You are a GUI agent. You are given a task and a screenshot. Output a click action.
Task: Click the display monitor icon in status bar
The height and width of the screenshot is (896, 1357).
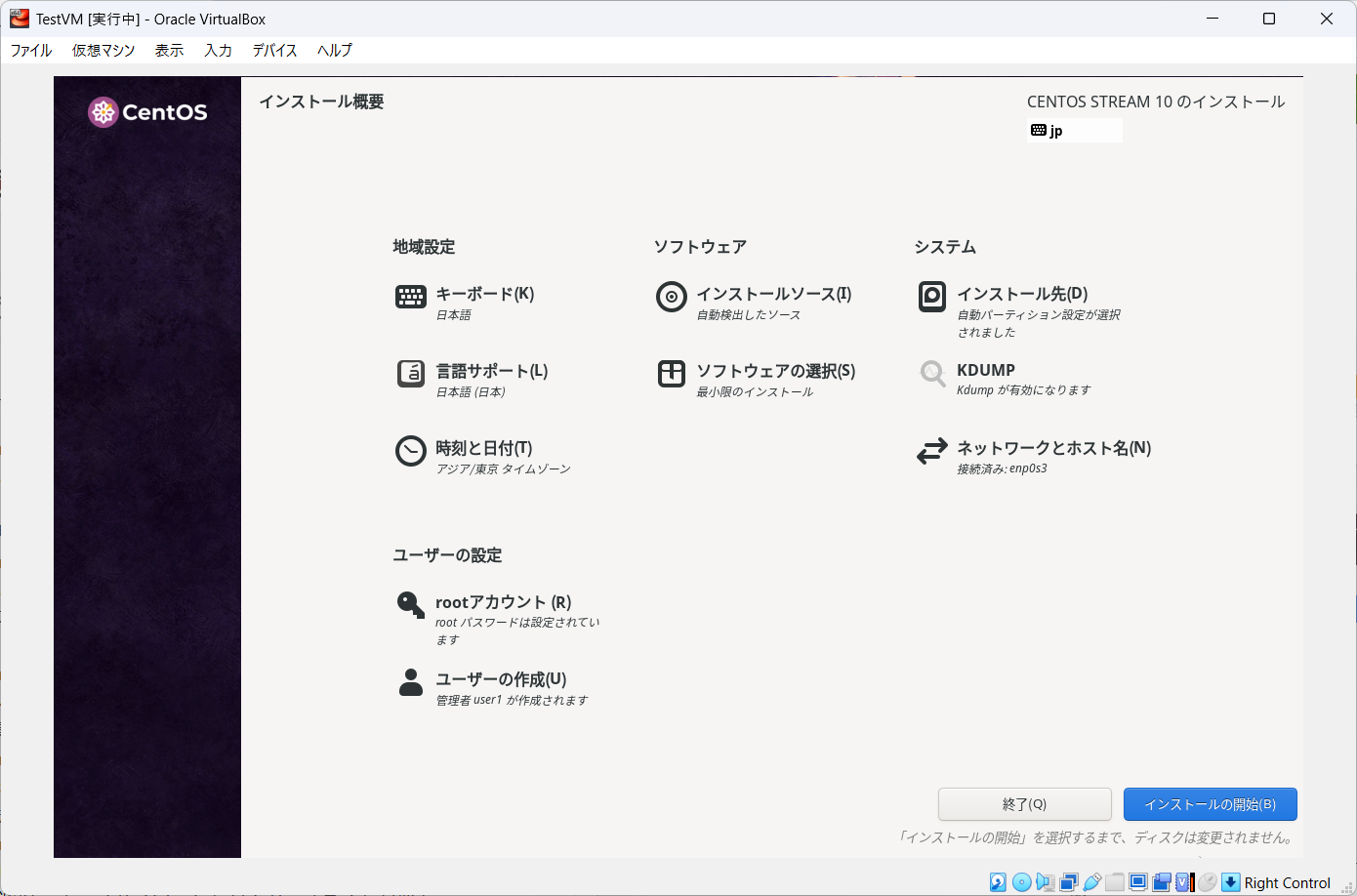pyautogui.click(x=1138, y=882)
